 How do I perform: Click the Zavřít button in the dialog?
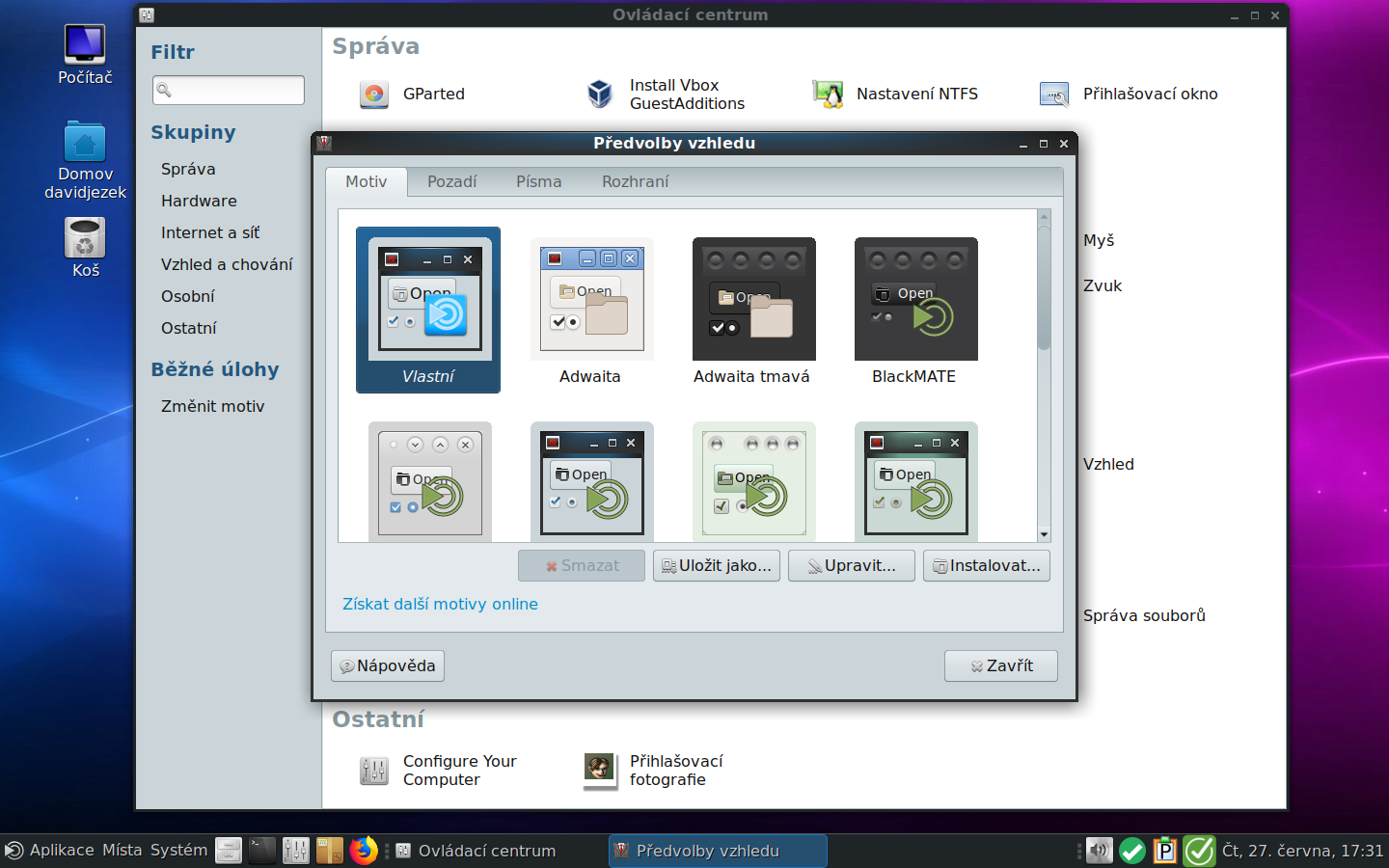tap(1001, 665)
